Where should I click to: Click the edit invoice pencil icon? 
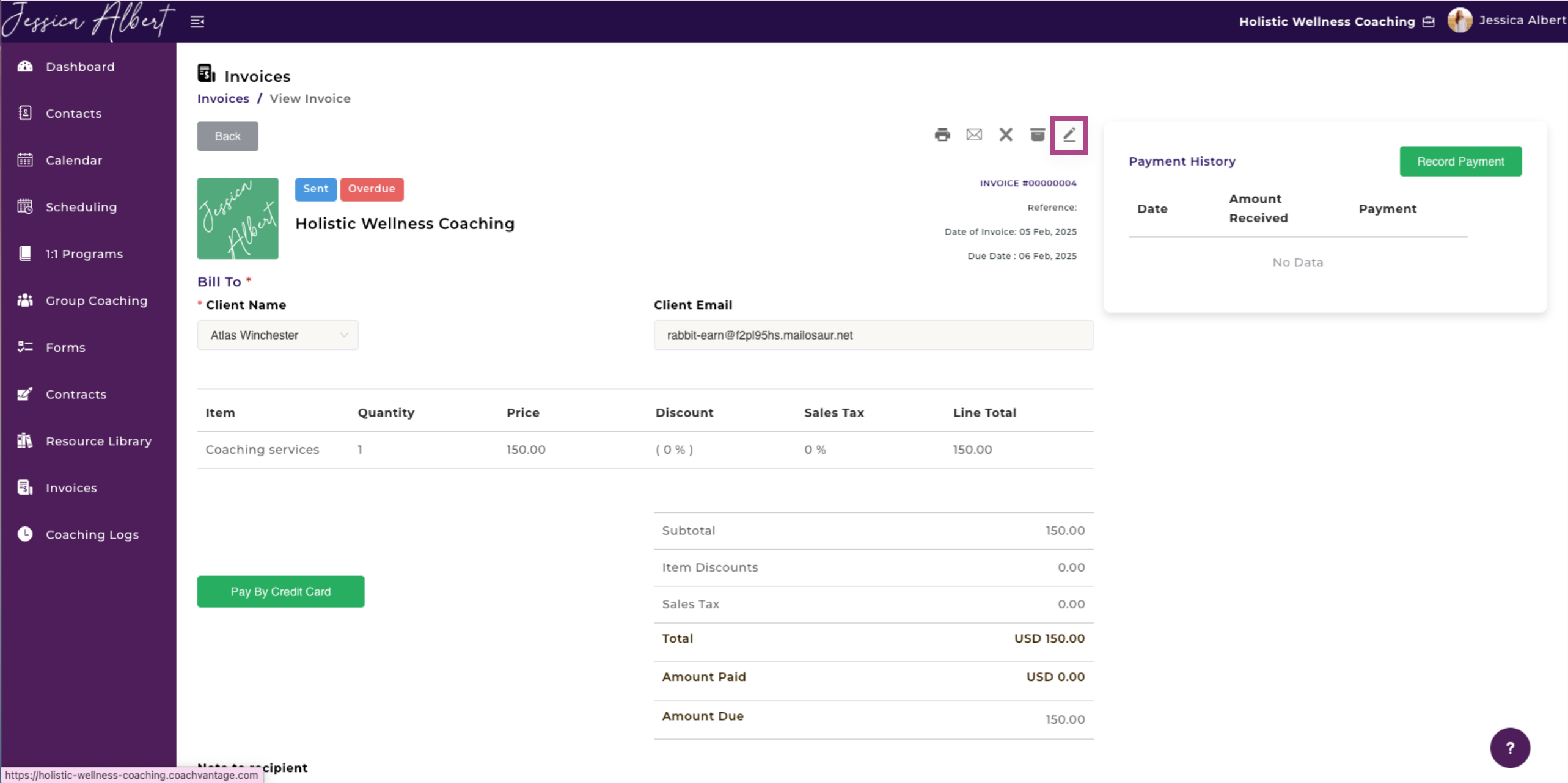[1069, 135]
